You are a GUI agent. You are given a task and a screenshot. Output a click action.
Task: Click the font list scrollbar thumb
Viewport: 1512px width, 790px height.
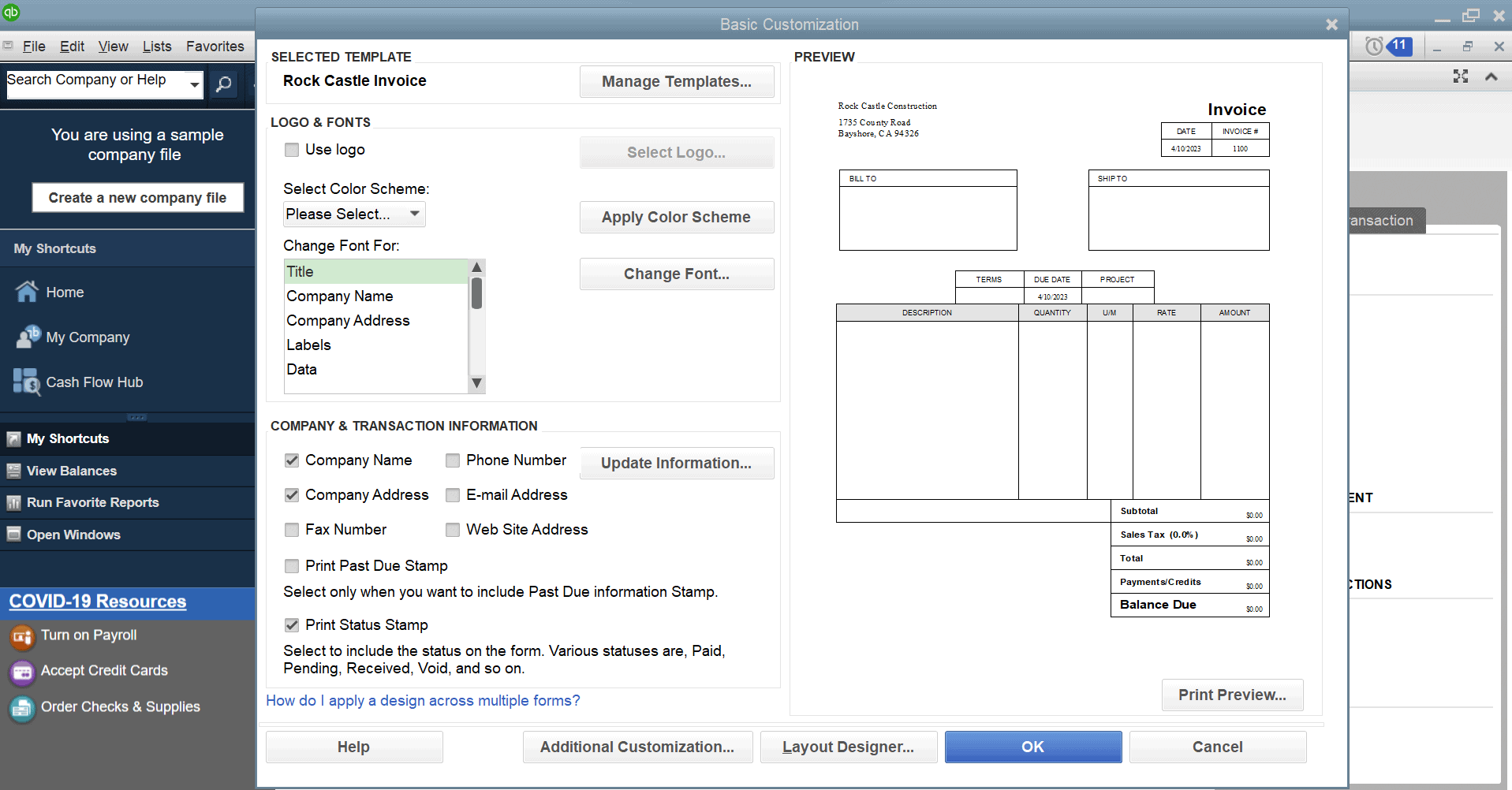click(x=476, y=293)
